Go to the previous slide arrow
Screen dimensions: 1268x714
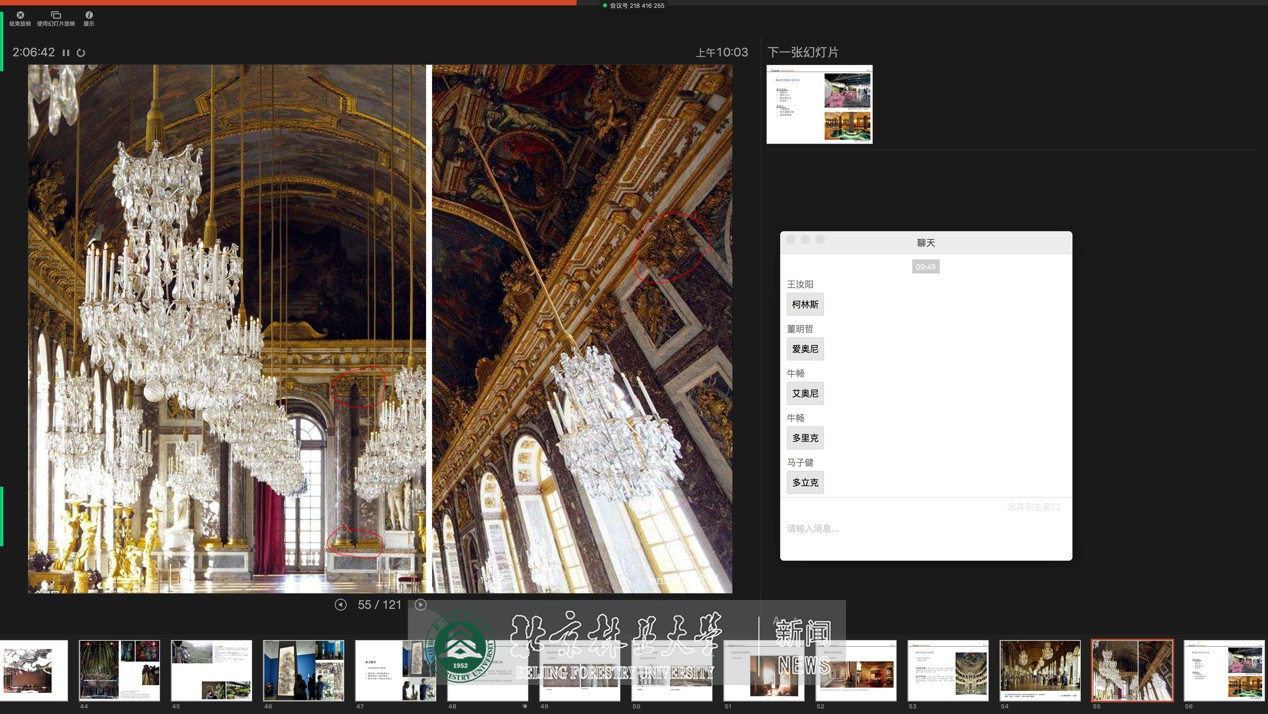[x=340, y=605]
